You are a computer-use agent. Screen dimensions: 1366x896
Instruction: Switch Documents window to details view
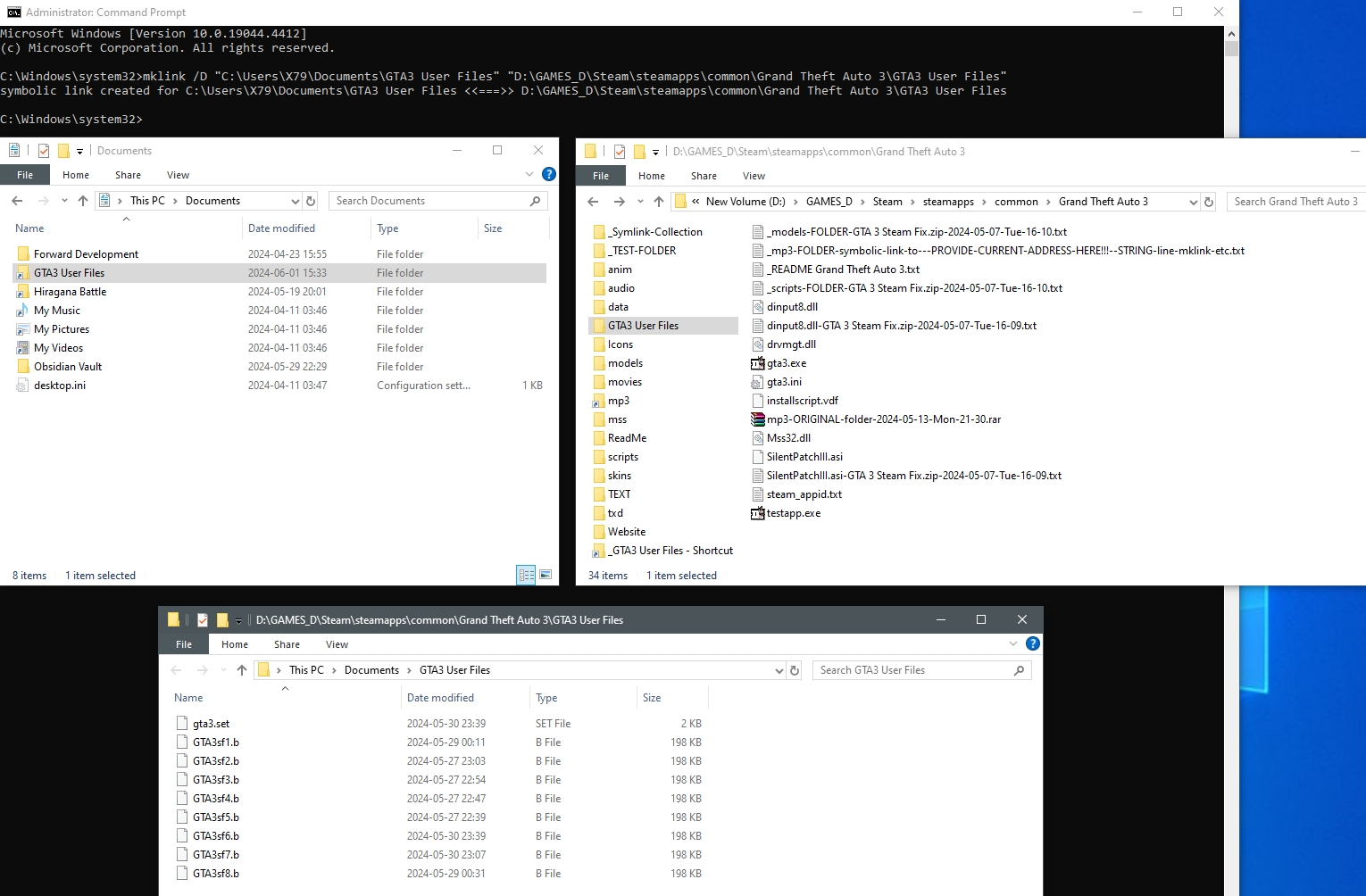[526, 575]
